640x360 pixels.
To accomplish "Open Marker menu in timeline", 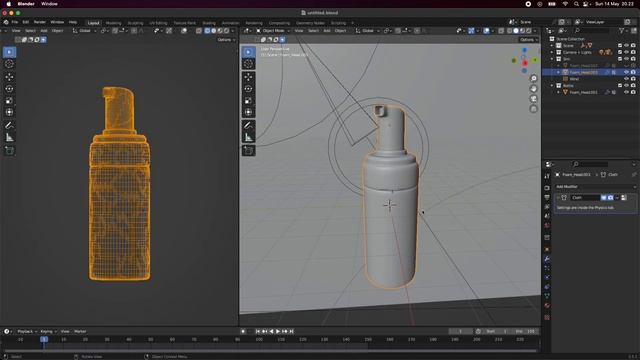I will coord(80,331).
